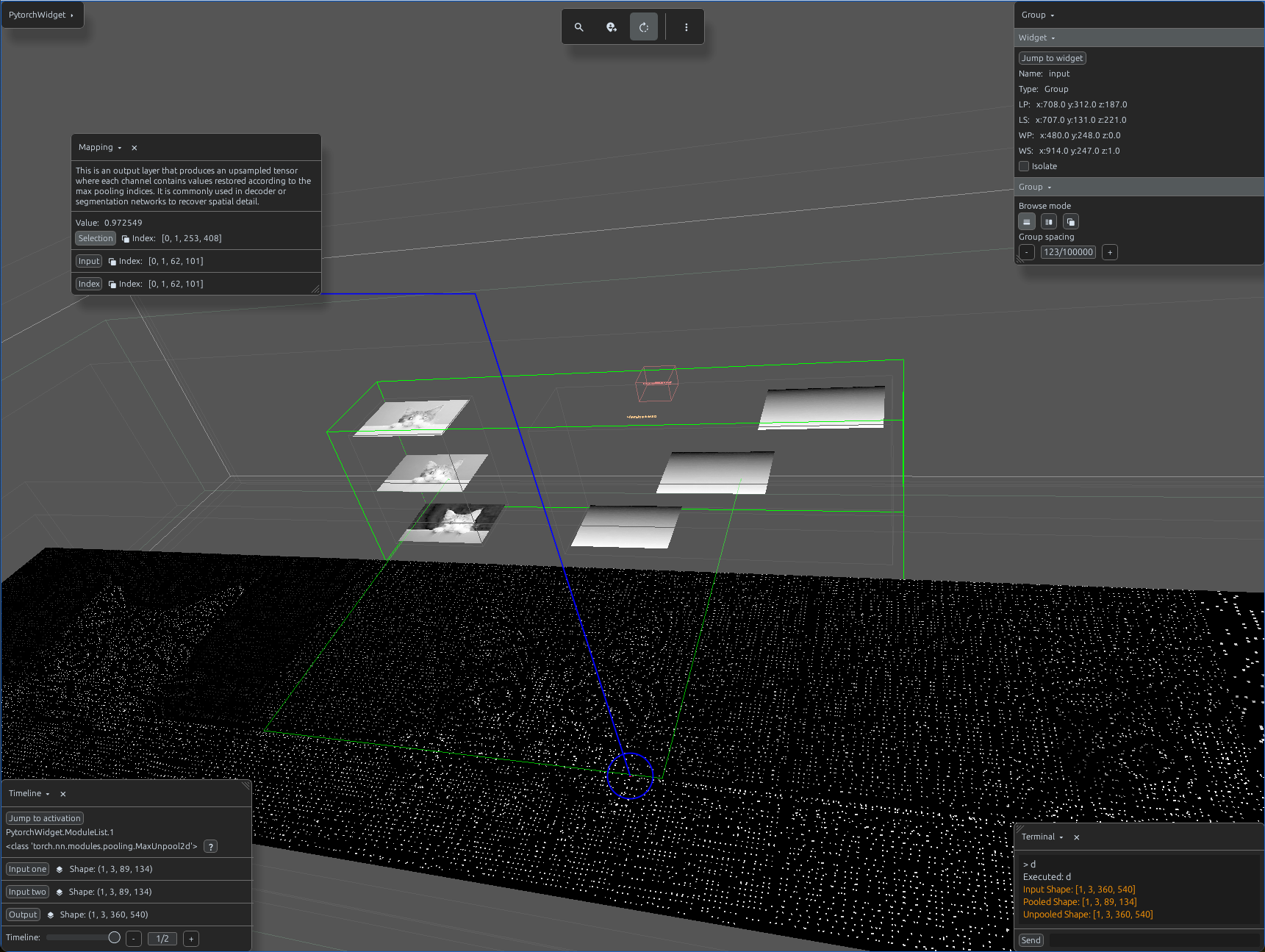This screenshot has width=1265, height=952.
Task: Click the blue circle selection marker
Action: point(630,776)
